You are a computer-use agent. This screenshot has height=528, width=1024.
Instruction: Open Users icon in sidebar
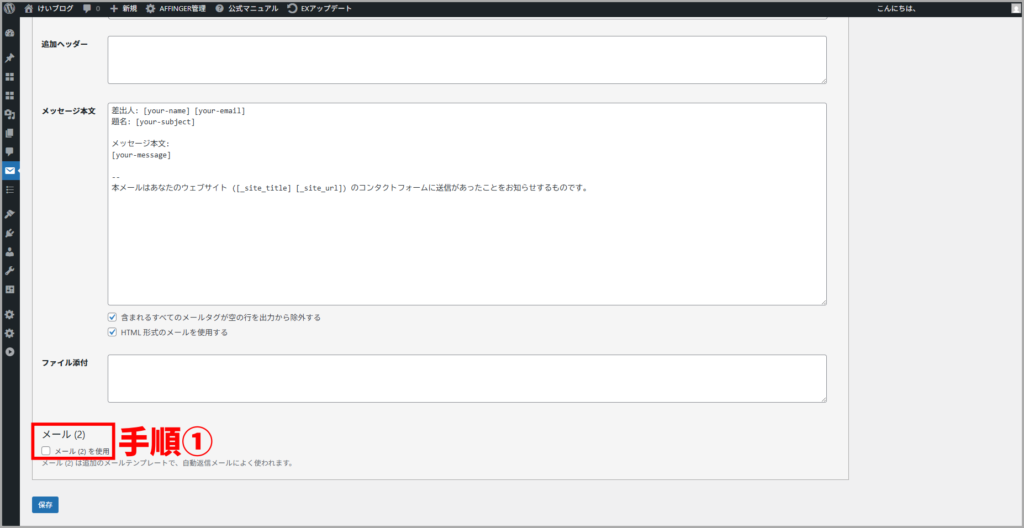(10, 252)
